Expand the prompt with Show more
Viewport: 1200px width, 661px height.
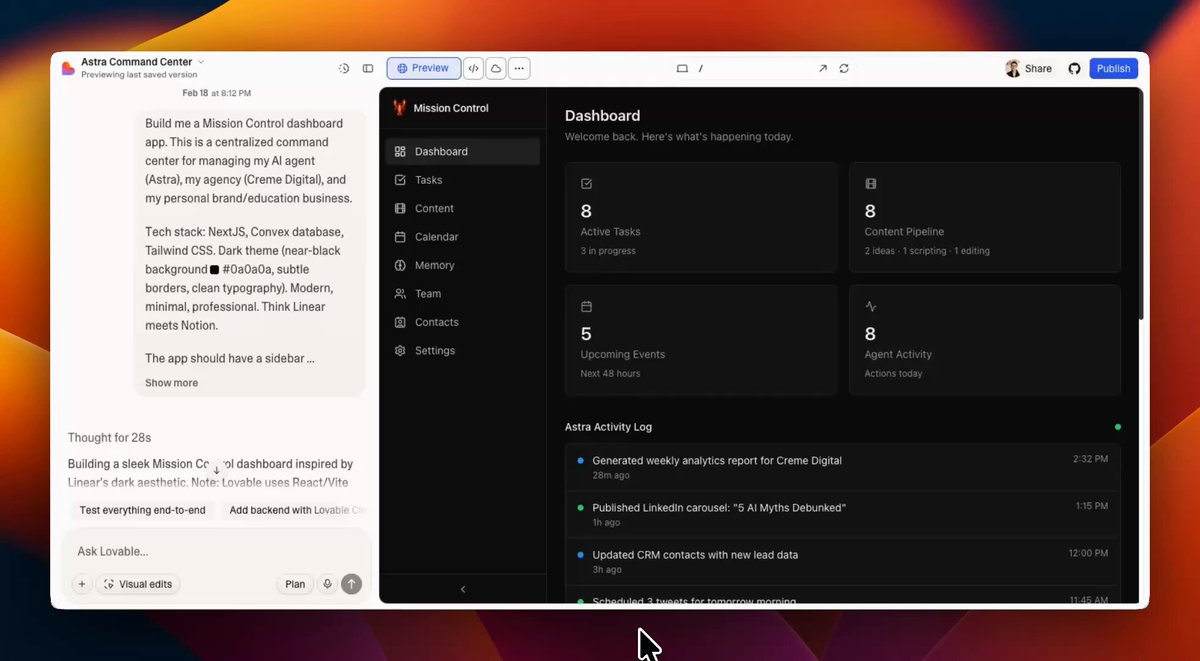pos(171,383)
